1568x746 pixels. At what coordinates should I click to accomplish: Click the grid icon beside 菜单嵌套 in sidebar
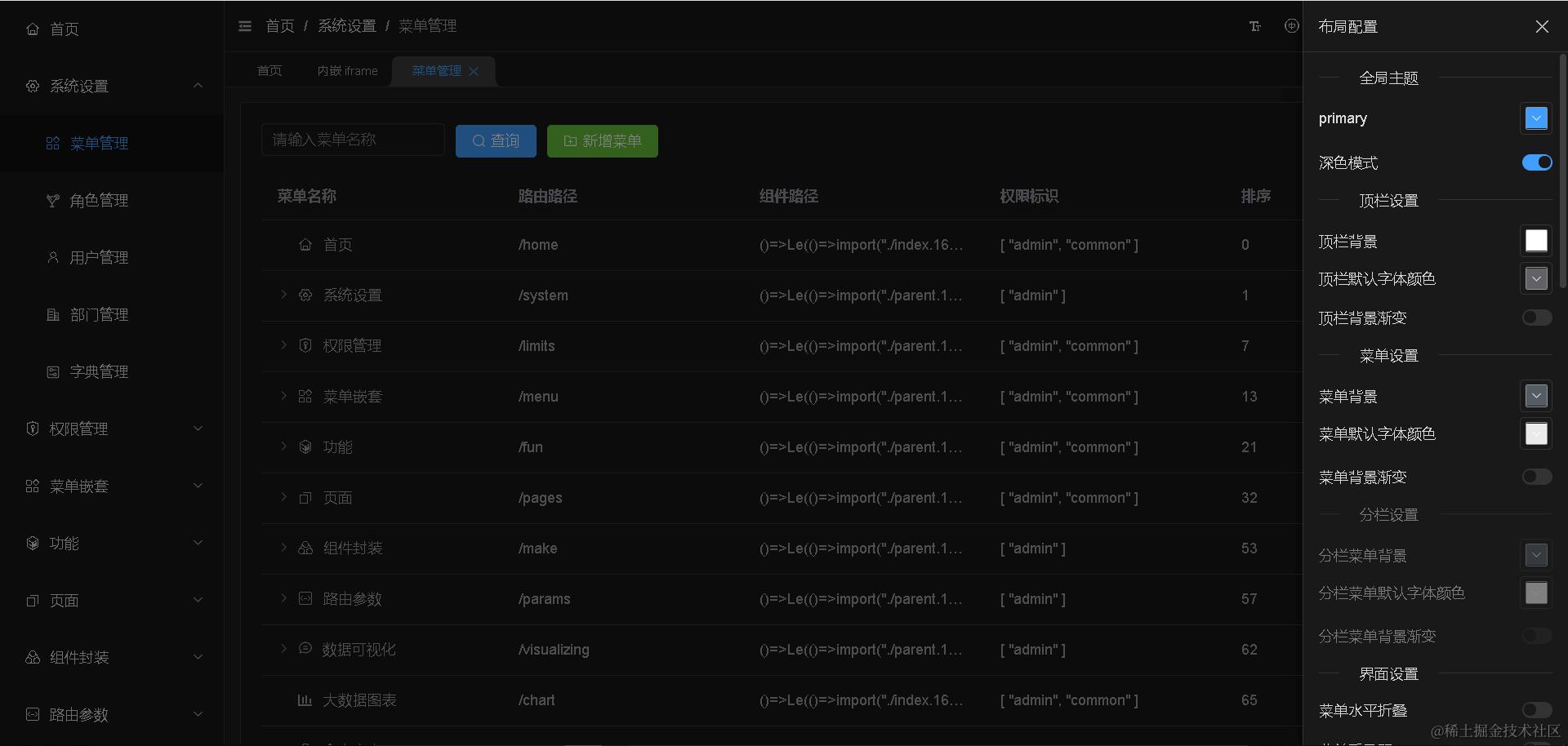(x=33, y=486)
